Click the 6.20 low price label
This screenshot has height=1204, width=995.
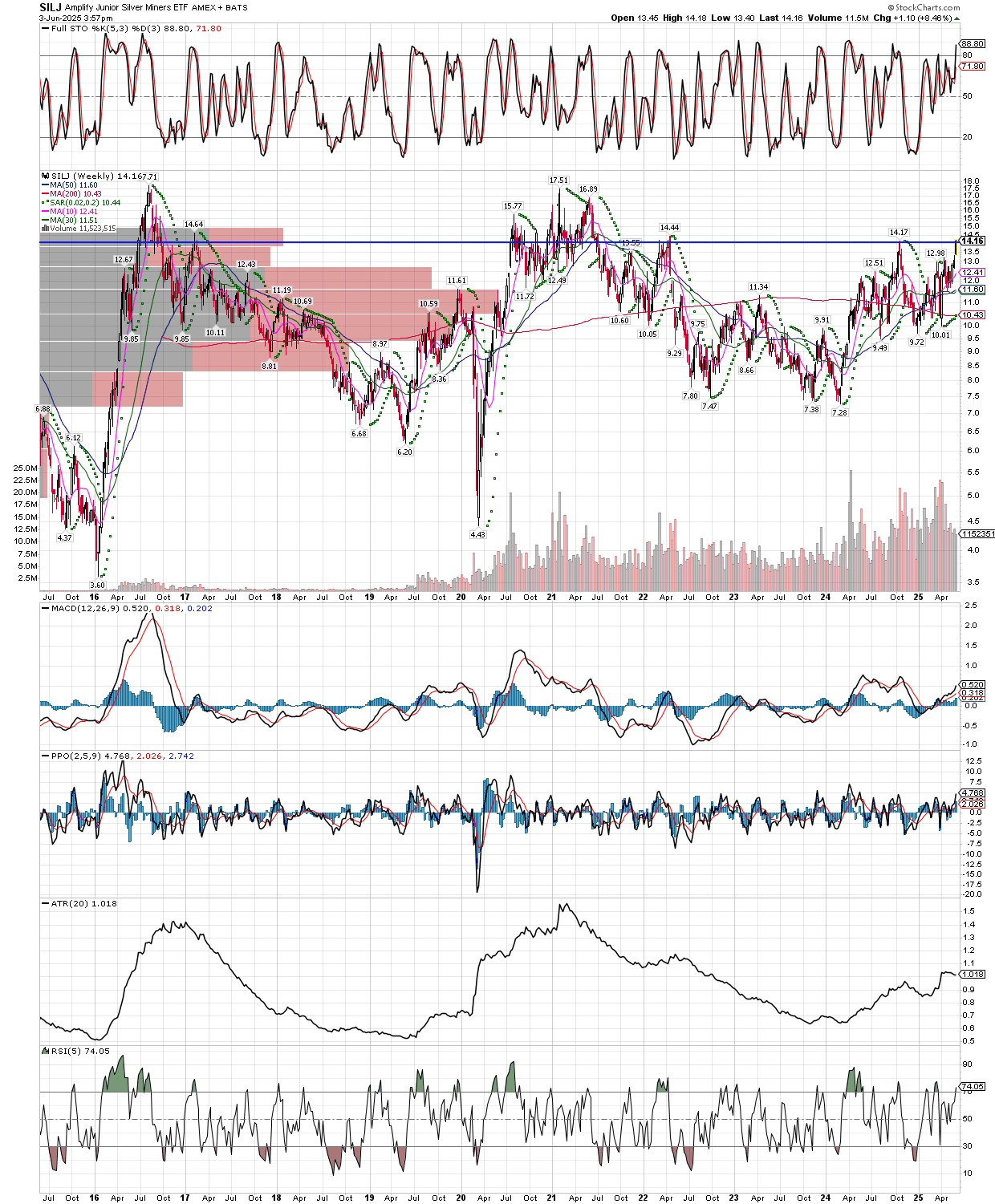(404, 452)
